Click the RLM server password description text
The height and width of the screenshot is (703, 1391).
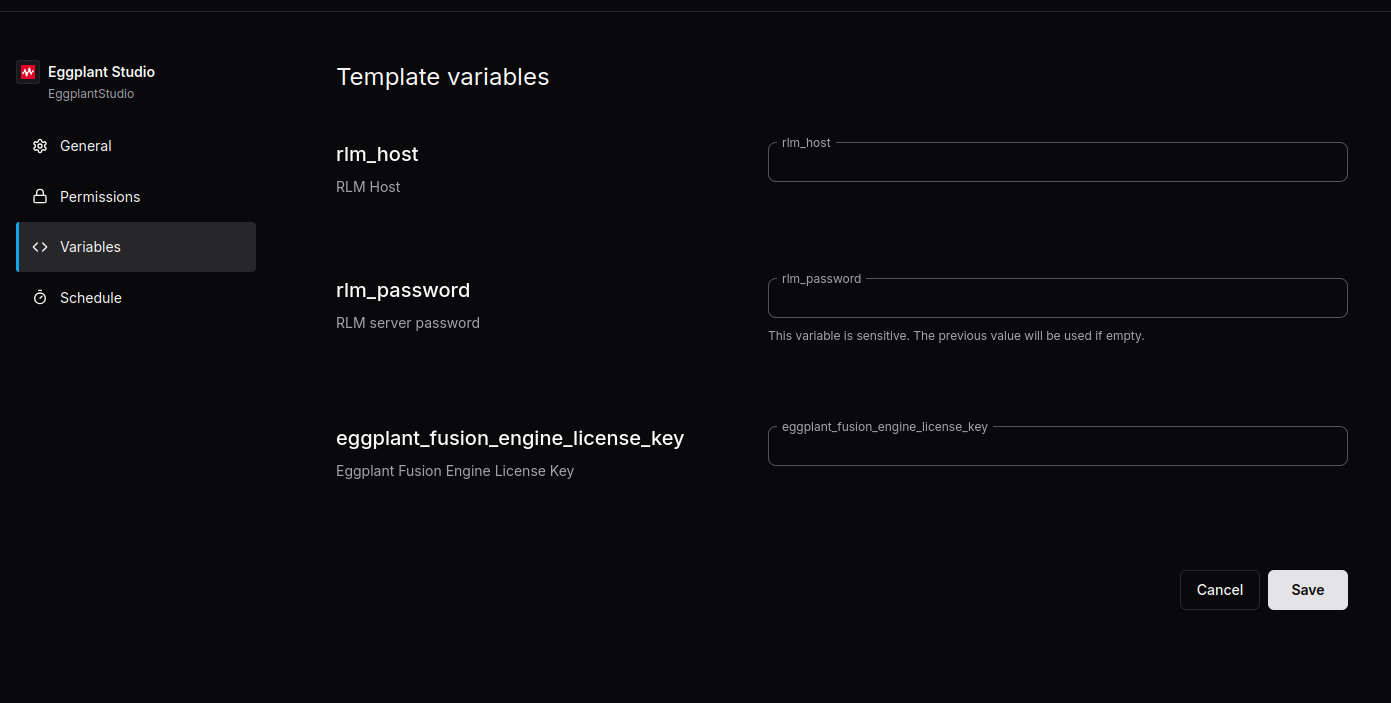click(x=408, y=322)
